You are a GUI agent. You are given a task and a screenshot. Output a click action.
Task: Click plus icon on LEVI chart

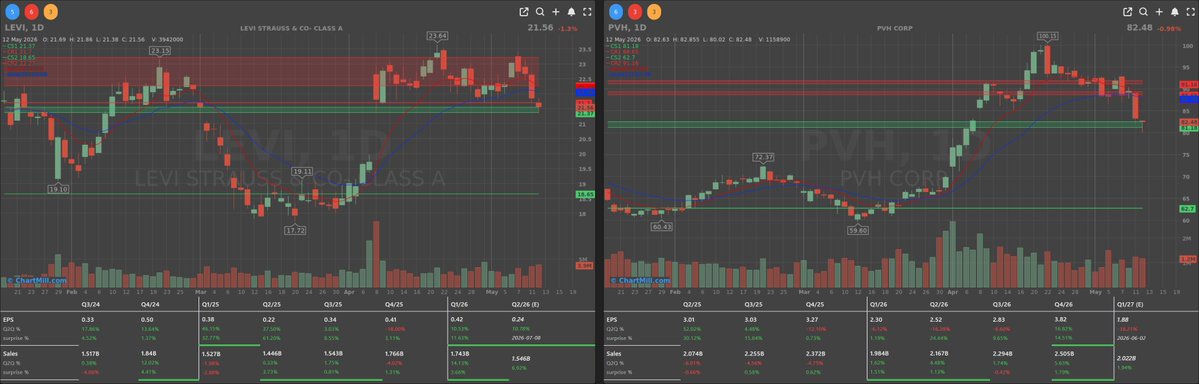pos(556,11)
